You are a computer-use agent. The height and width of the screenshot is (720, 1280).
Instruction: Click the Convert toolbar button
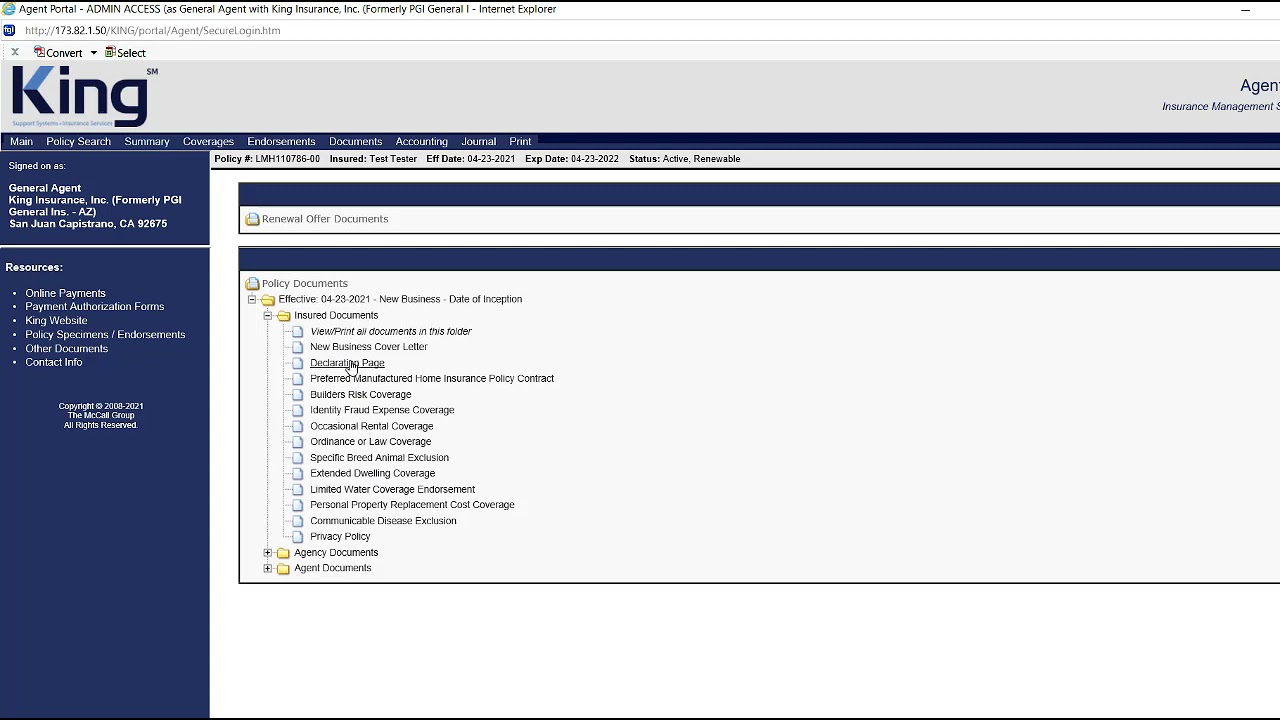pos(58,53)
